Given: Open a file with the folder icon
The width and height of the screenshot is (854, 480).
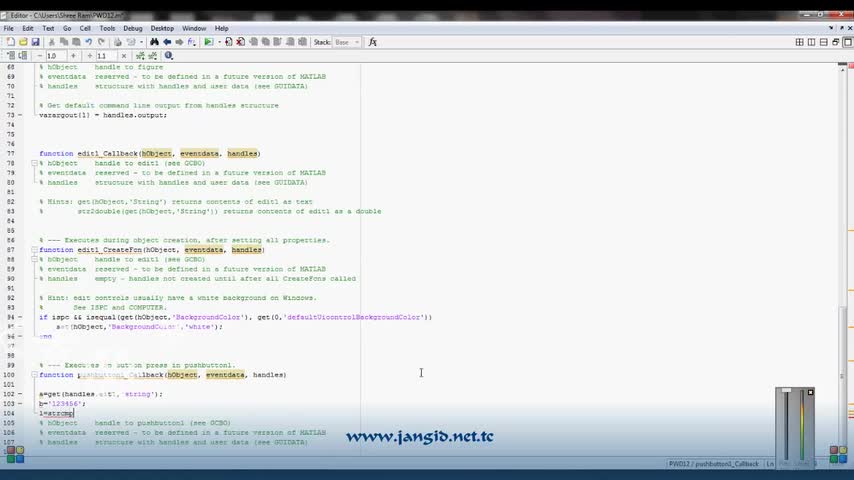Looking at the screenshot, I should [x=23, y=42].
